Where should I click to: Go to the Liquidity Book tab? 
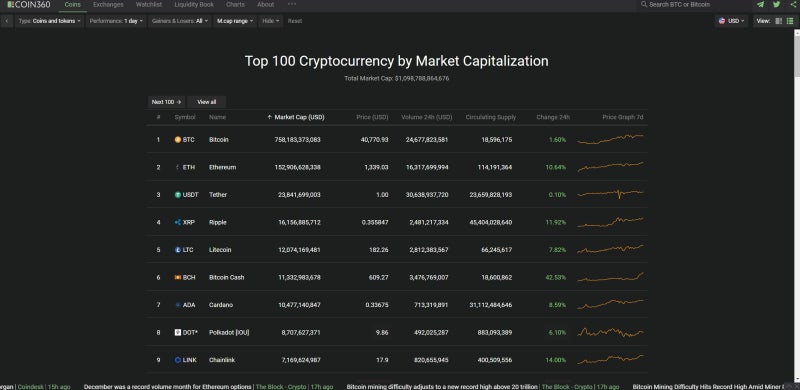pyautogui.click(x=194, y=5)
